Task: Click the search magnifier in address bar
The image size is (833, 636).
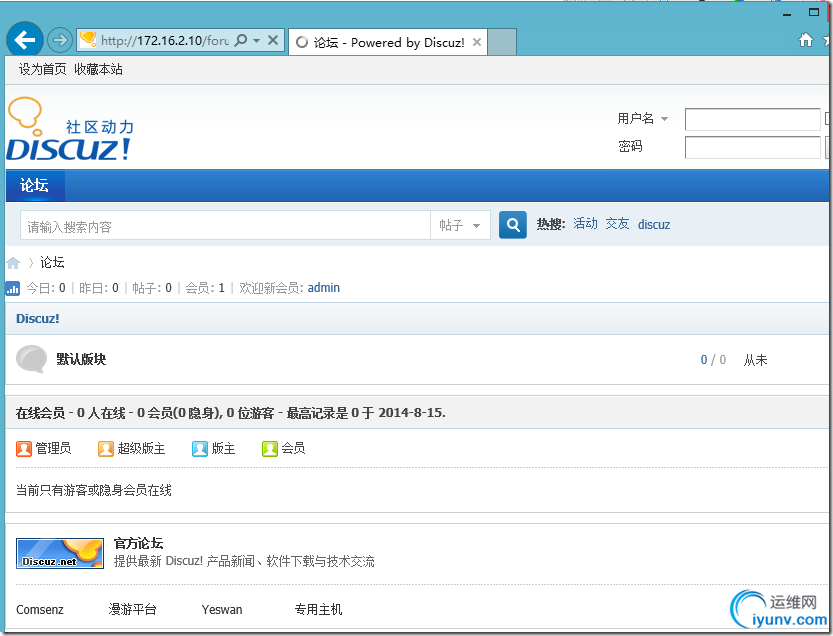Action: point(241,40)
